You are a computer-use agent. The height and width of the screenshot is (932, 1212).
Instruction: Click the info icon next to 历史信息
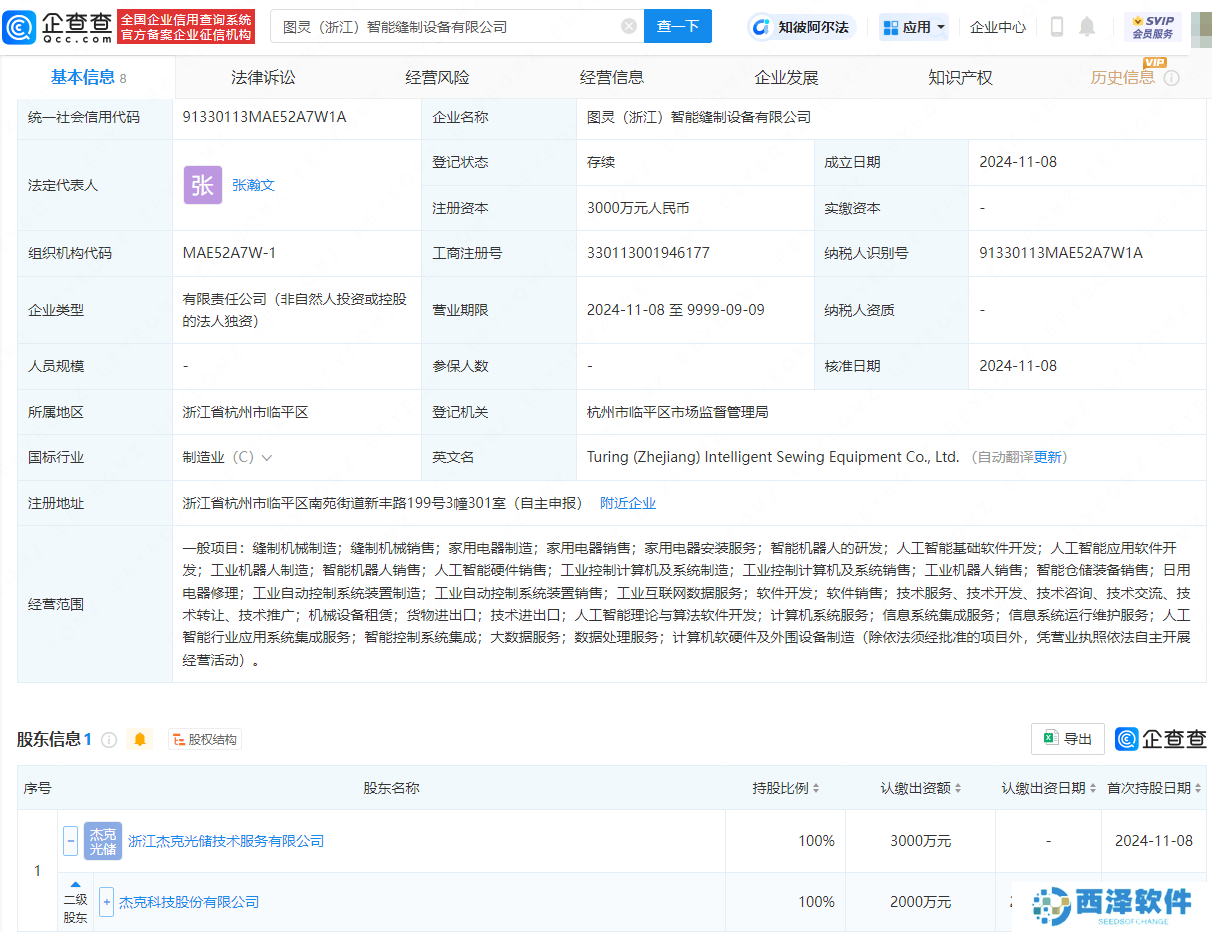1171,78
